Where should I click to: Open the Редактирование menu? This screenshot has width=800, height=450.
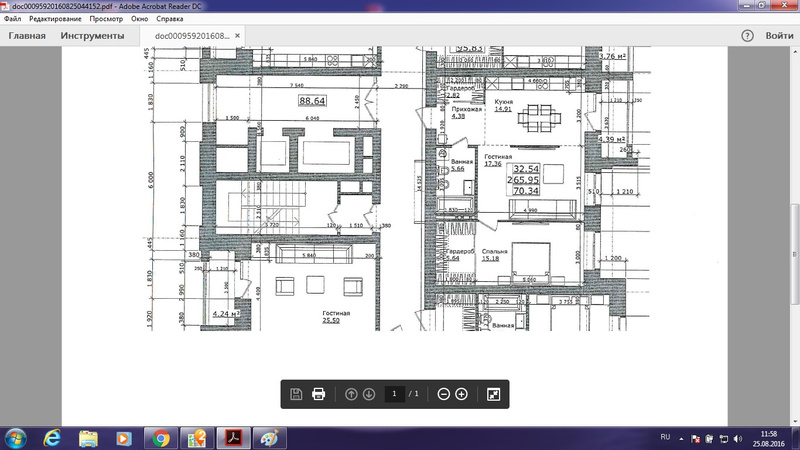[55, 19]
